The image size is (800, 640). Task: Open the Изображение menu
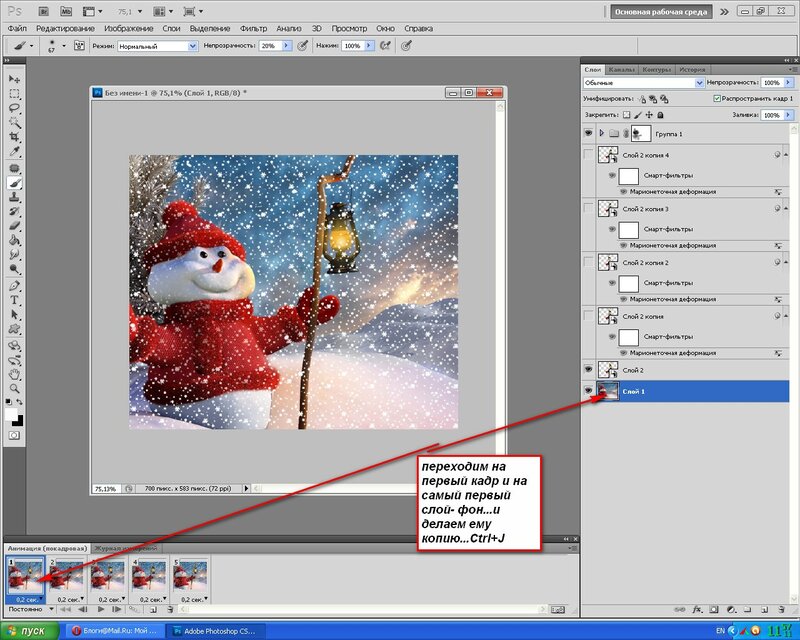pos(129,29)
